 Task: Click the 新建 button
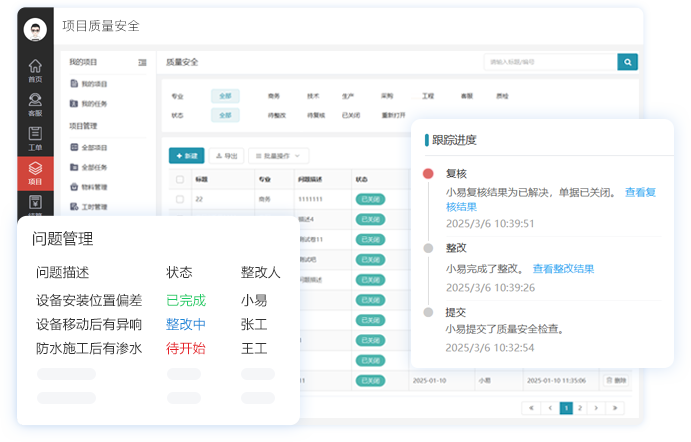(x=186, y=156)
